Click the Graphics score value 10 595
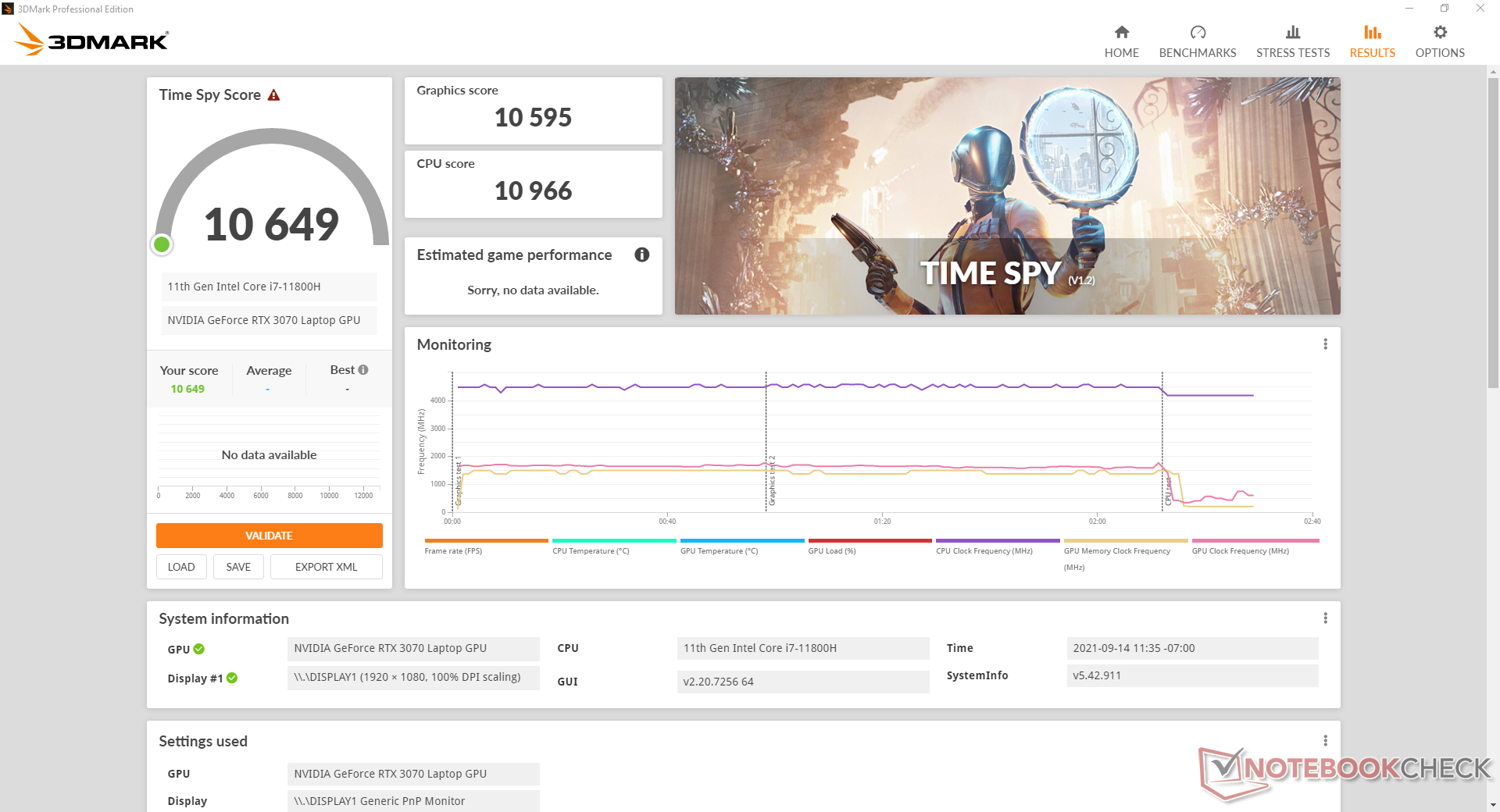The width and height of the screenshot is (1500, 812). (x=534, y=118)
